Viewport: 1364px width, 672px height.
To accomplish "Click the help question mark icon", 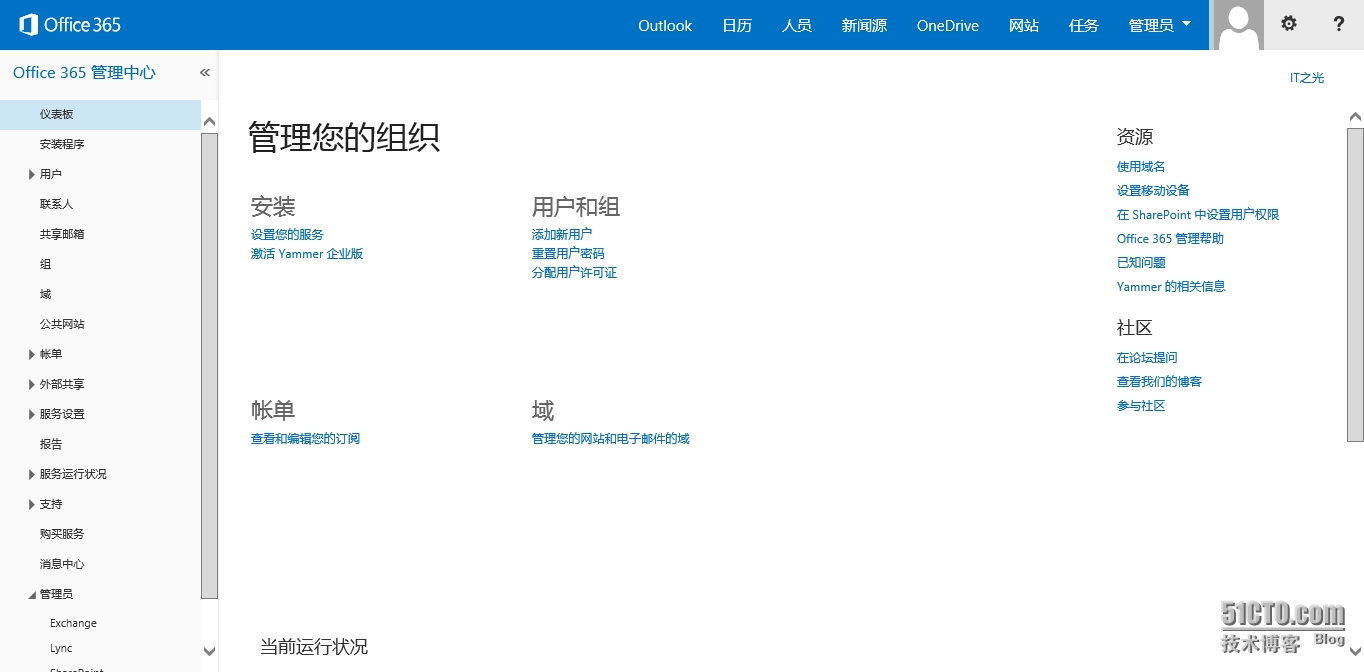I will 1339,24.
